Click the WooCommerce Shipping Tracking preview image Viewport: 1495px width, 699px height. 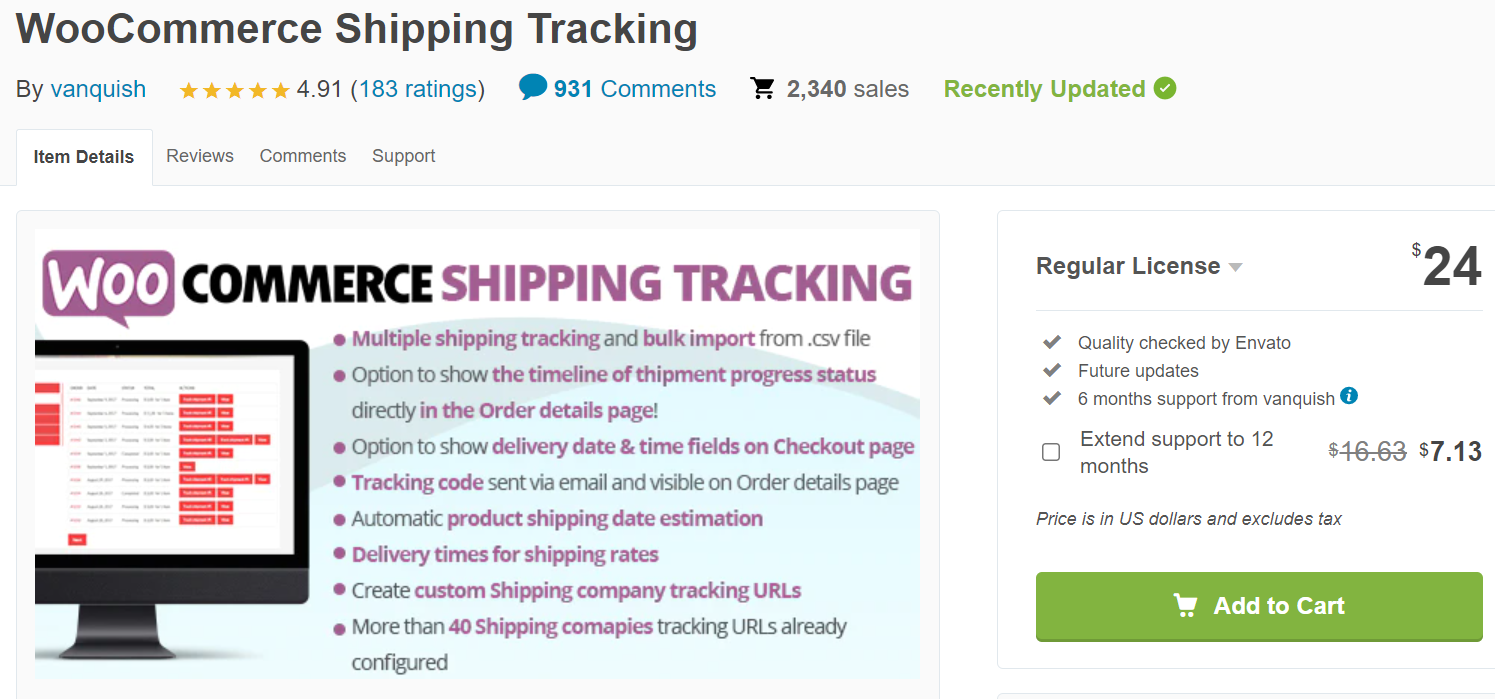(477, 455)
